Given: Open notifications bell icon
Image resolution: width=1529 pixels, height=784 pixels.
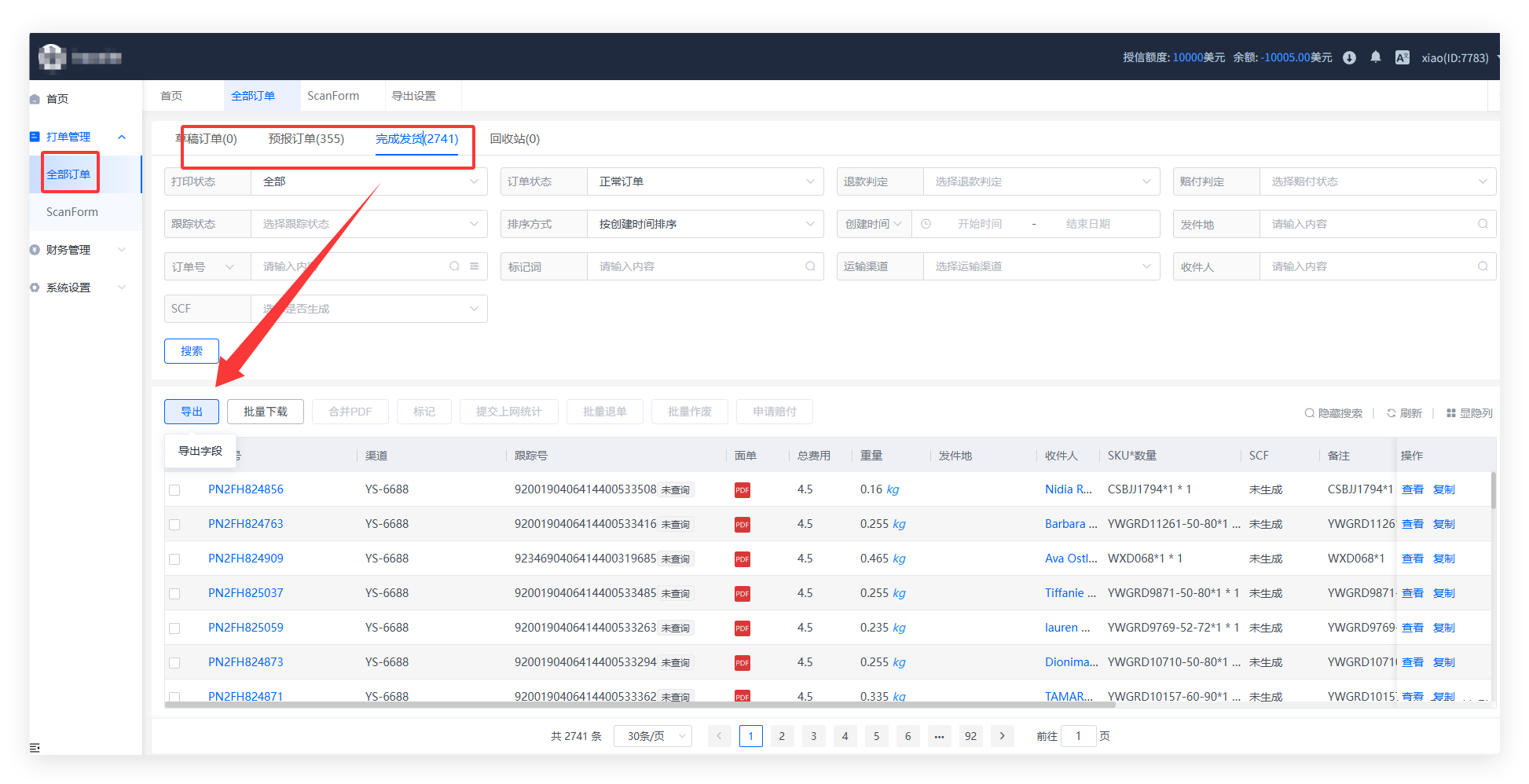Looking at the screenshot, I should click(x=1375, y=57).
